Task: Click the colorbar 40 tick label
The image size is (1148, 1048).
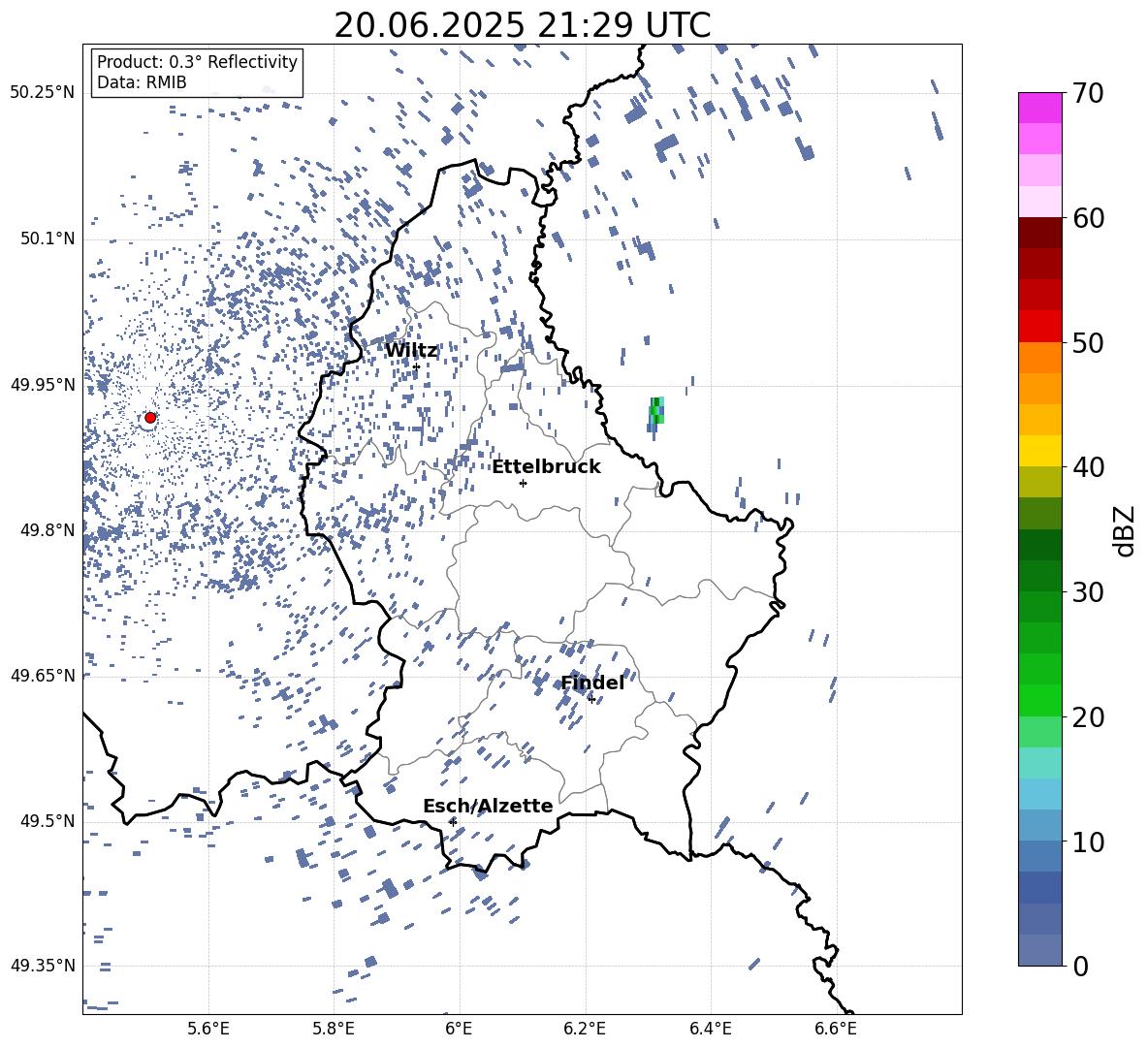Action: coord(1089,467)
